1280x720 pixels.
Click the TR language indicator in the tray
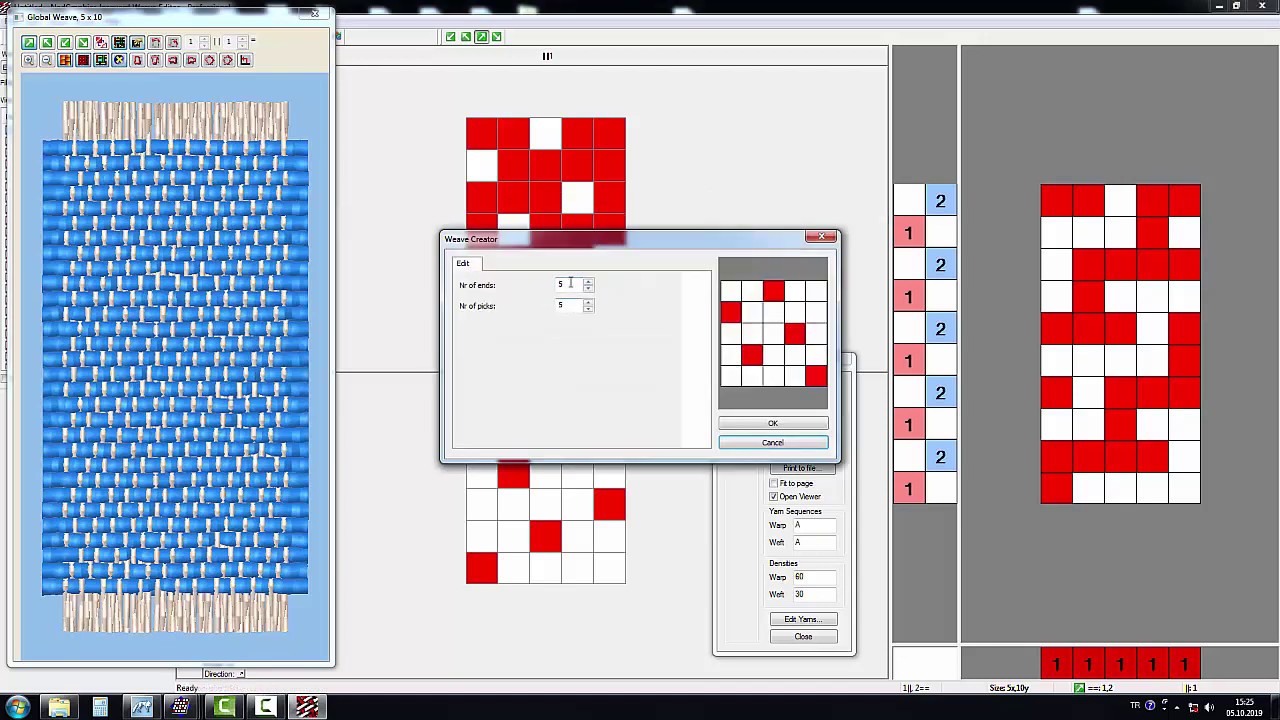click(x=1135, y=706)
